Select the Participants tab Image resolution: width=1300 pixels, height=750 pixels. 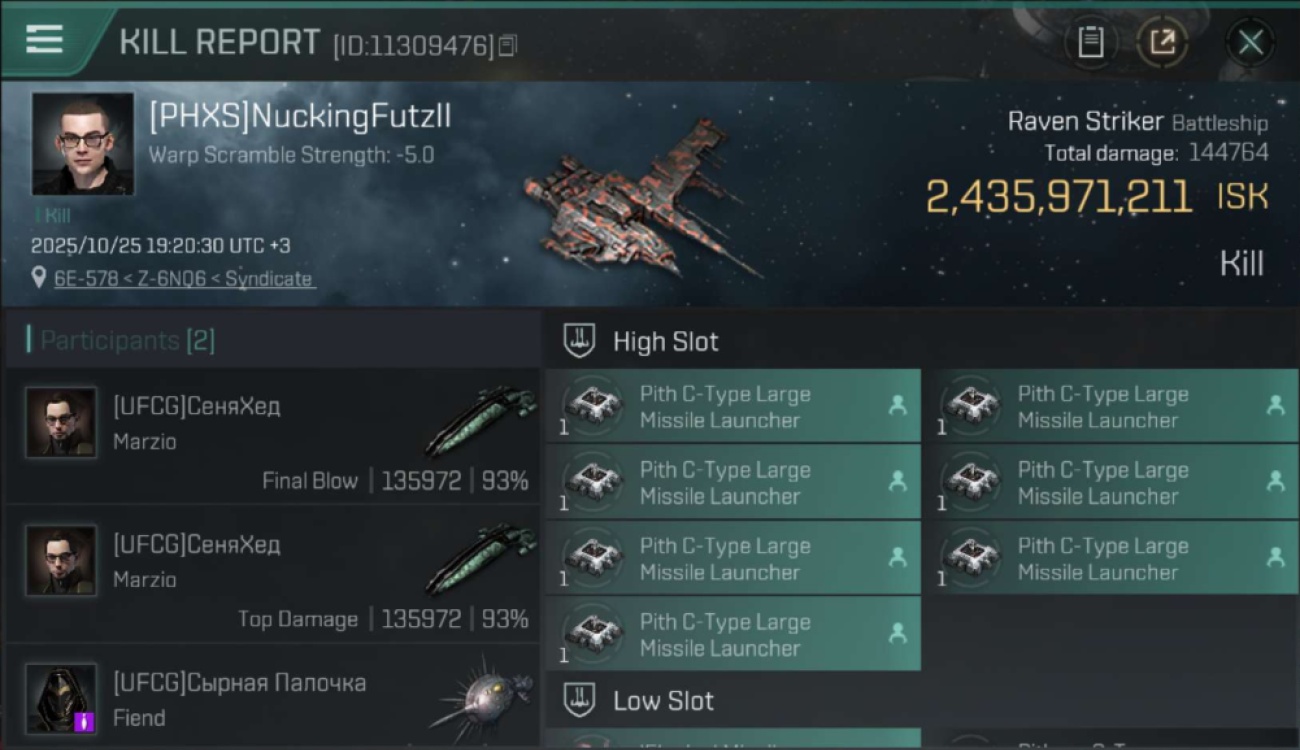pyautogui.click(x=127, y=341)
